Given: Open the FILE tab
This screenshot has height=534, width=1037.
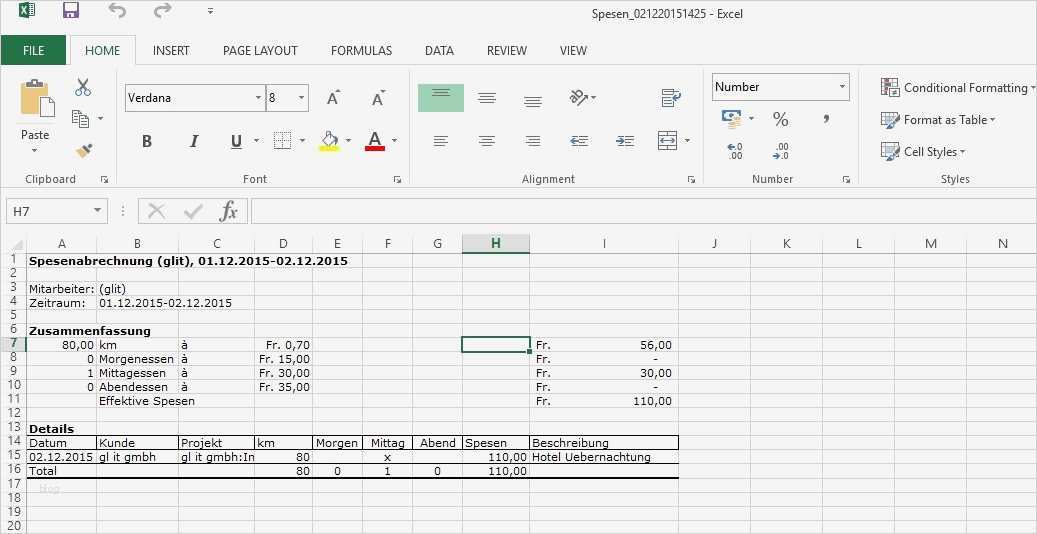Looking at the screenshot, I should (33, 50).
